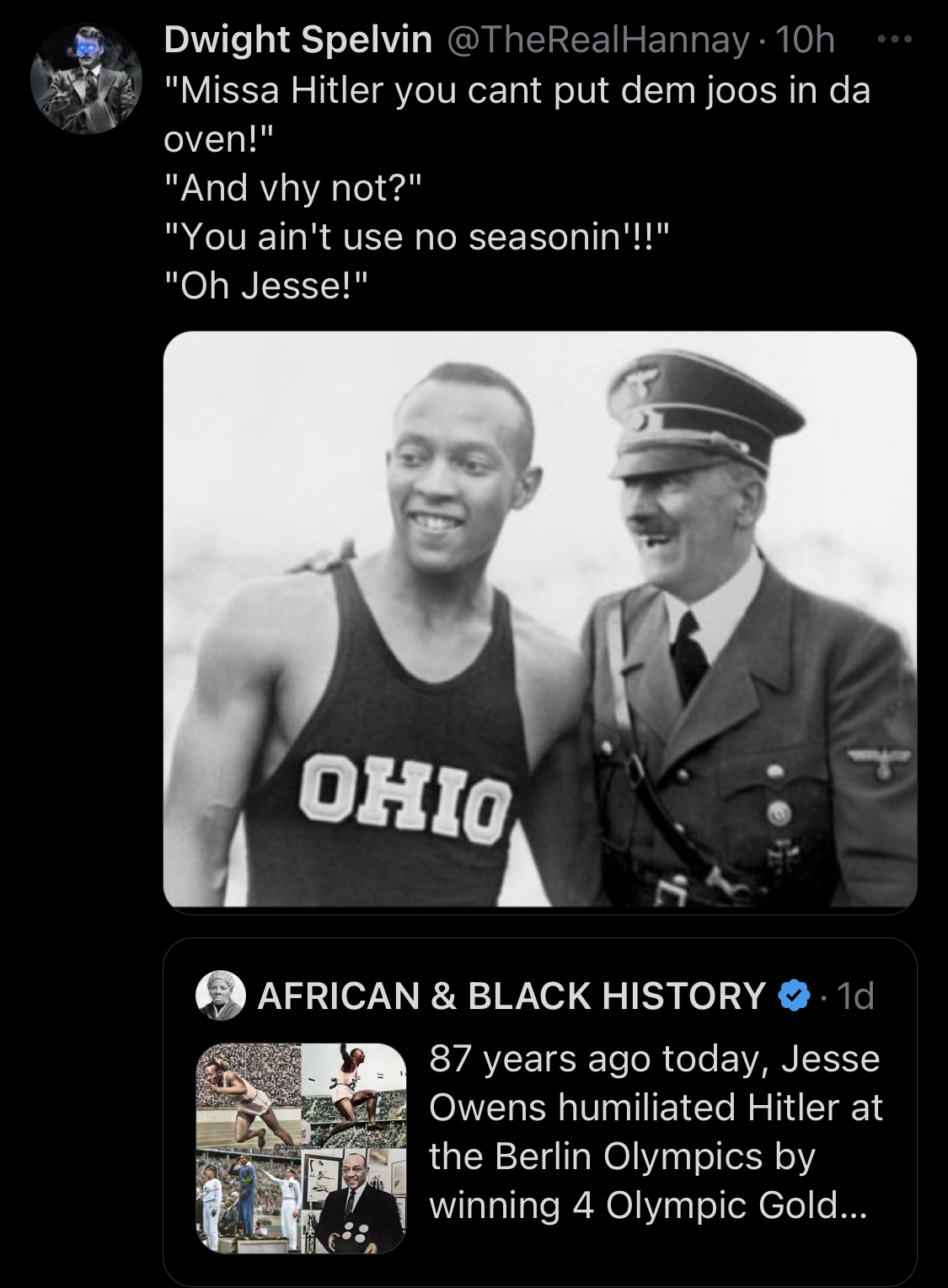Open Dwight Spelvin's profile via display name
The width and height of the screenshot is (948, 1288).
coord(297,40)
